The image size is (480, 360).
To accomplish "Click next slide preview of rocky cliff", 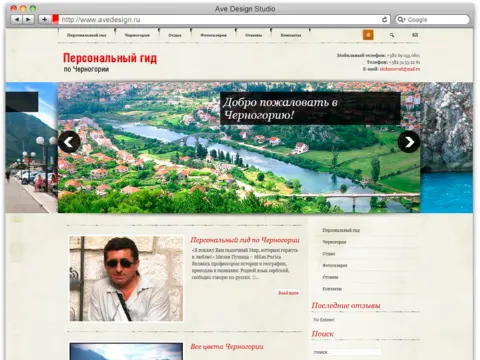I will [446, 147].
